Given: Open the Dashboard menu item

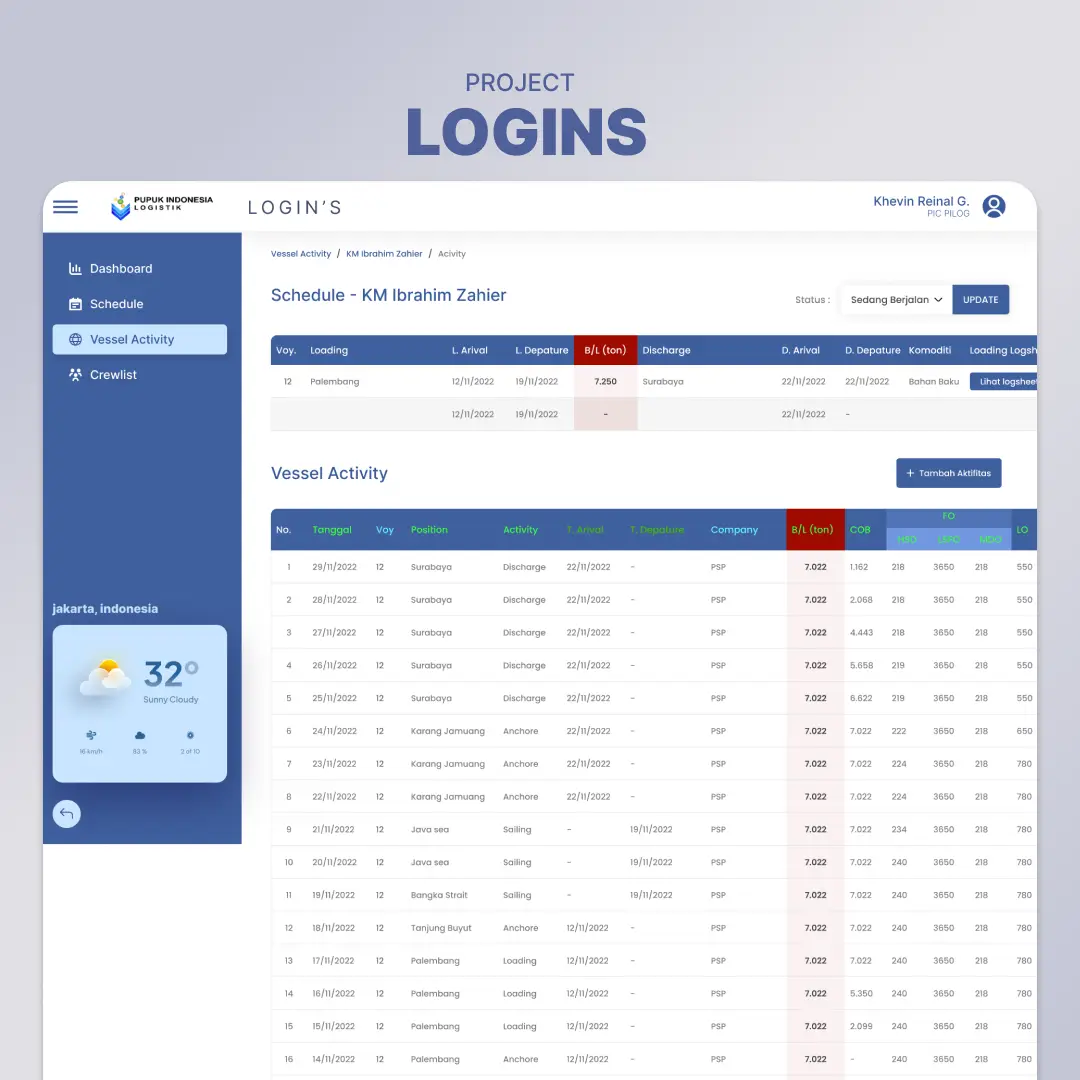Looking at the screenshot, I should coord(121,268).
